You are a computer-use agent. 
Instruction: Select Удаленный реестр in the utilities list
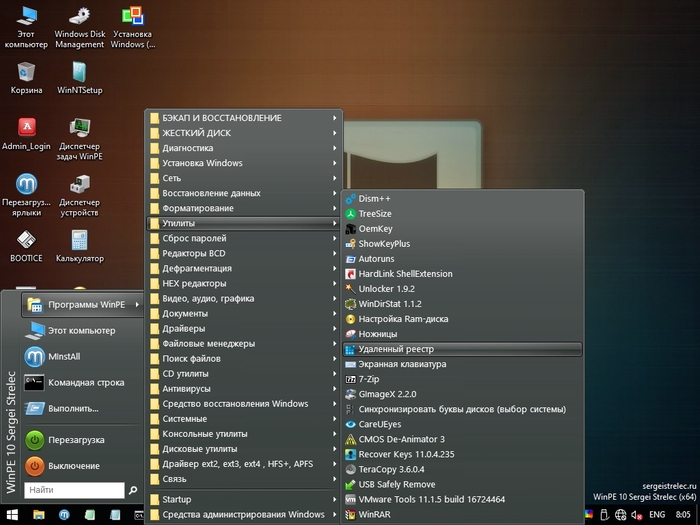click(462, 349)
